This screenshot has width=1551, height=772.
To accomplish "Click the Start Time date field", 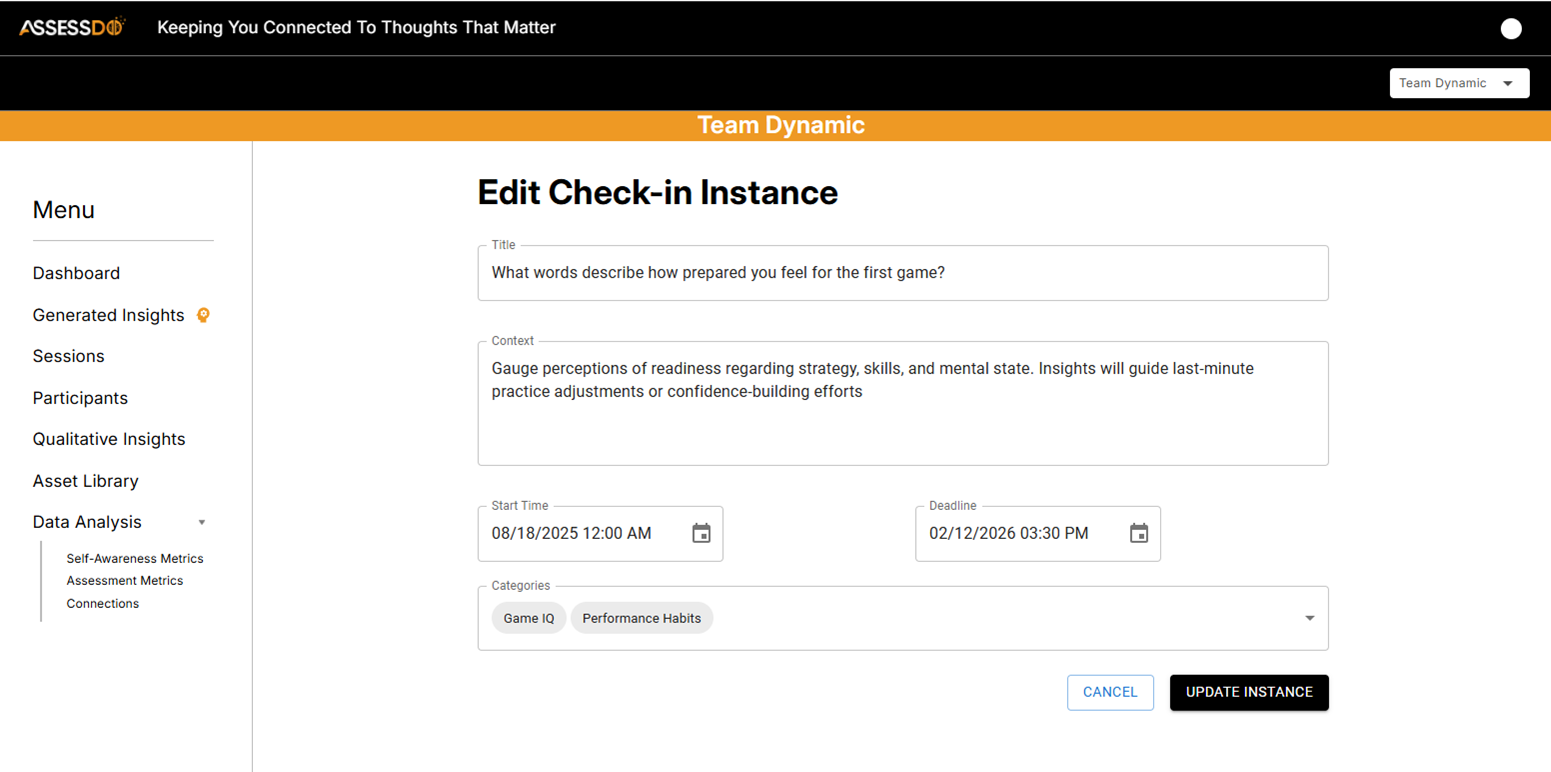I will click(600, 533).
